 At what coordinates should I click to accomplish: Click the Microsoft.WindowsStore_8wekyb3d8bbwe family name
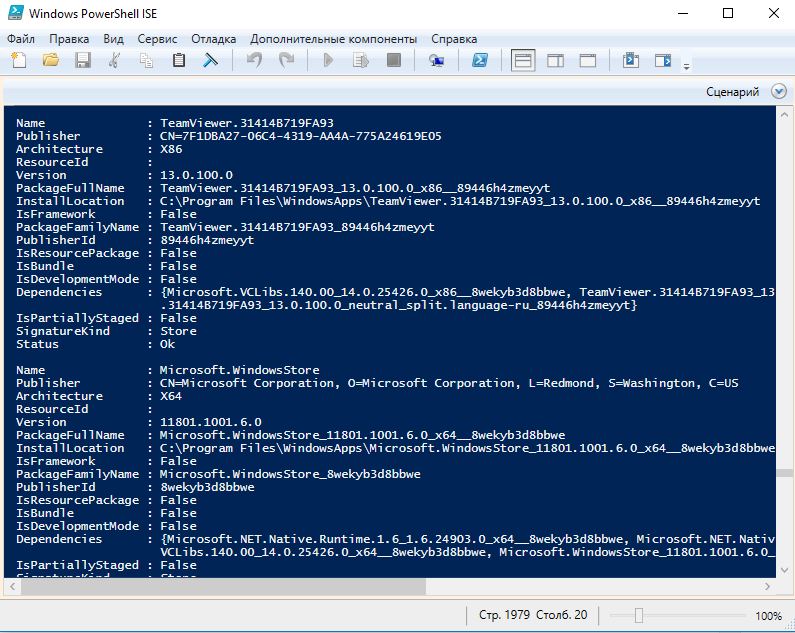click(x=290, y=474)
